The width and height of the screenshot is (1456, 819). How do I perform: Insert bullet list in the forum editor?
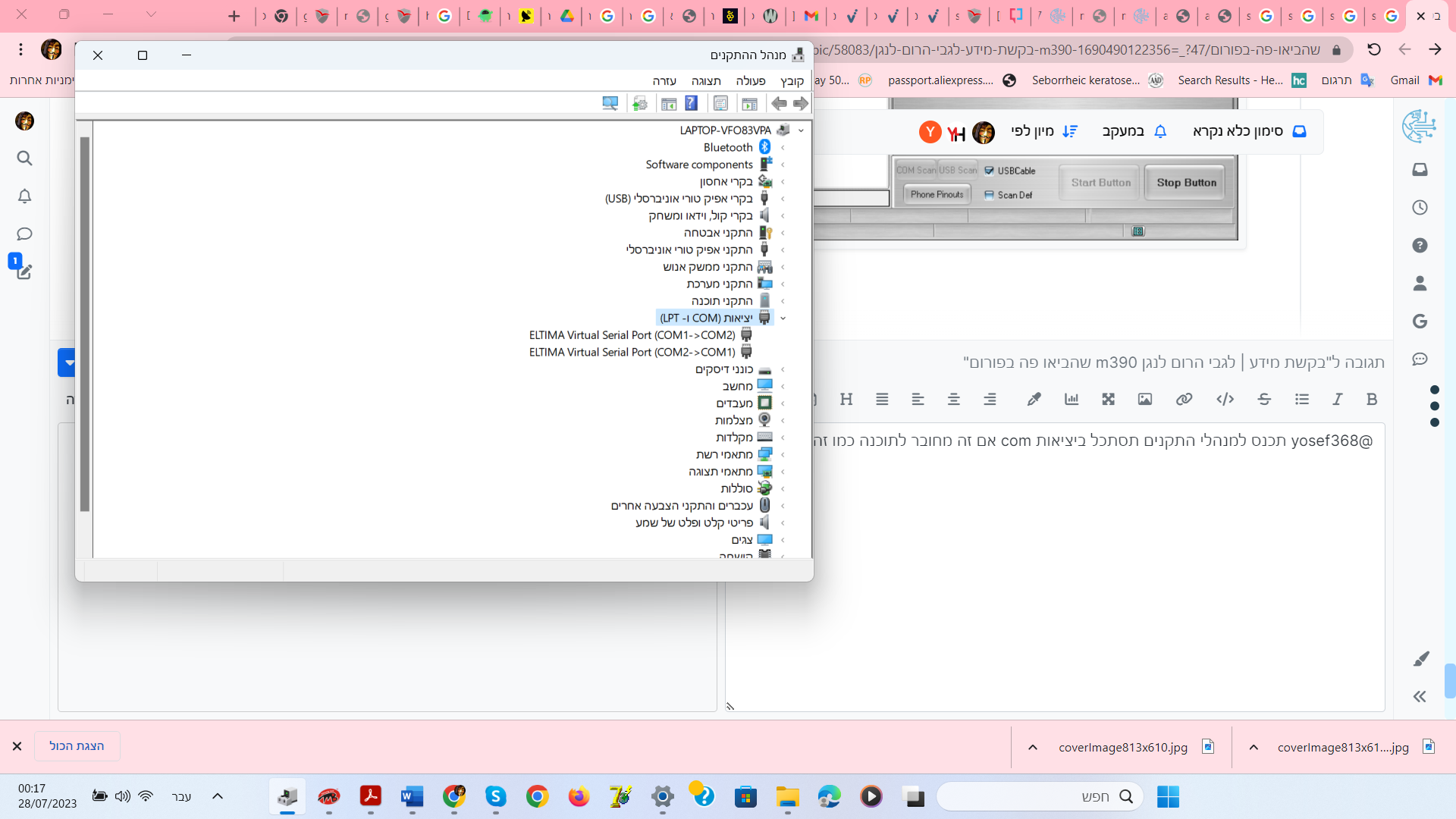[x=1302, y=400]
